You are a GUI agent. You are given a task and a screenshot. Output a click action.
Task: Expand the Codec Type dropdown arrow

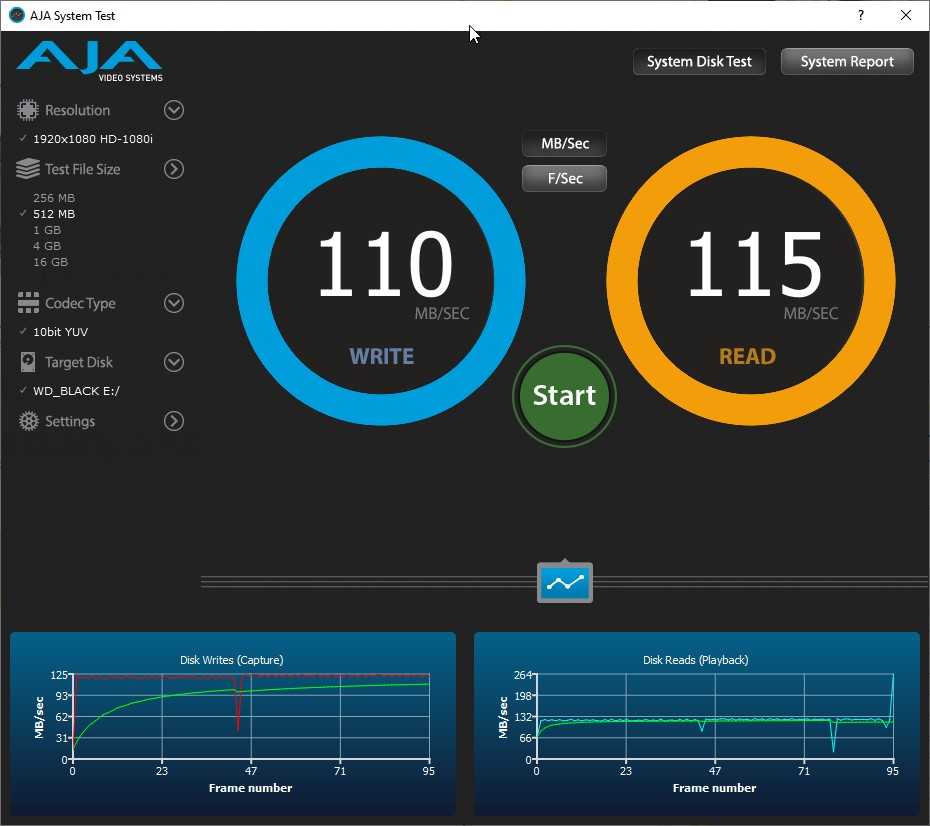coord(174,303)
